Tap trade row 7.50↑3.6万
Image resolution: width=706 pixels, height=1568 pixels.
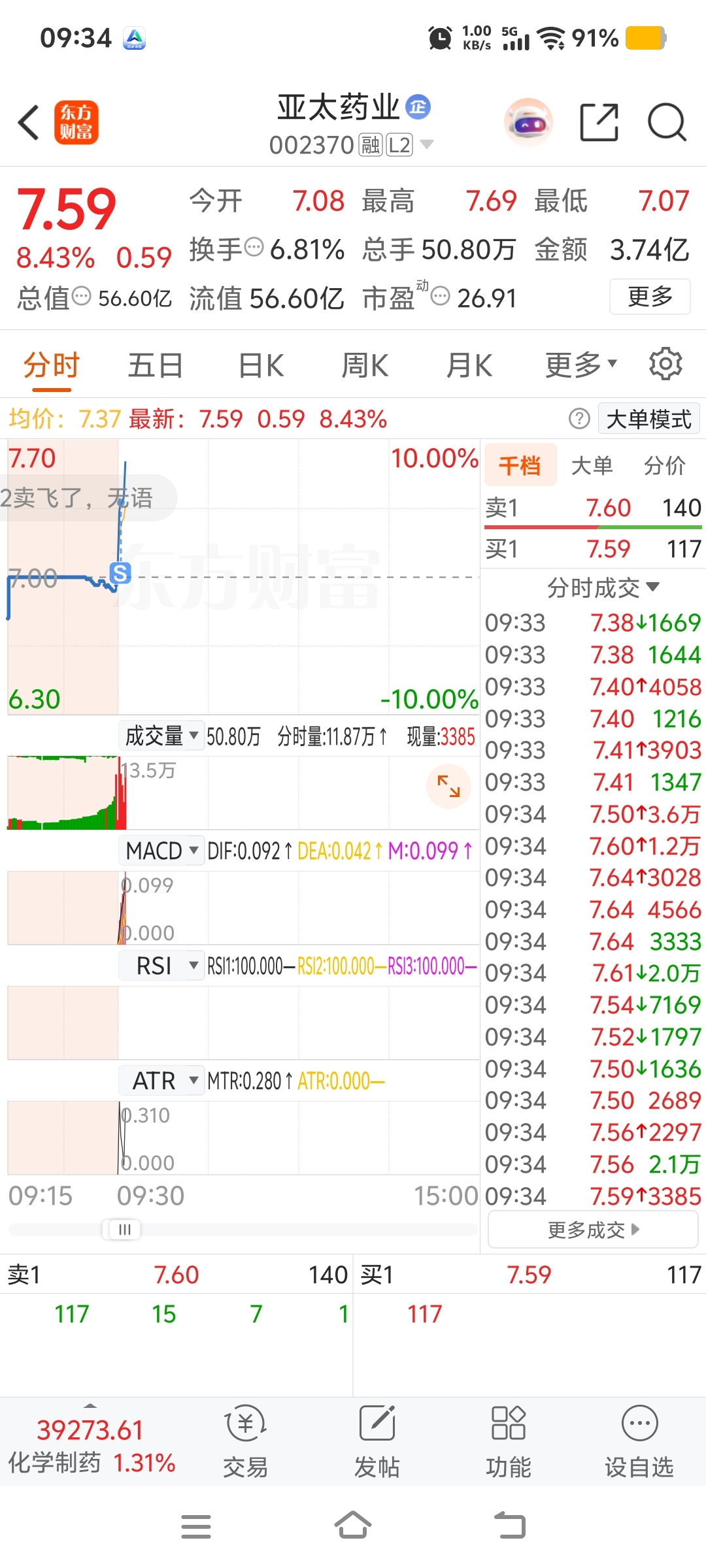593,814
